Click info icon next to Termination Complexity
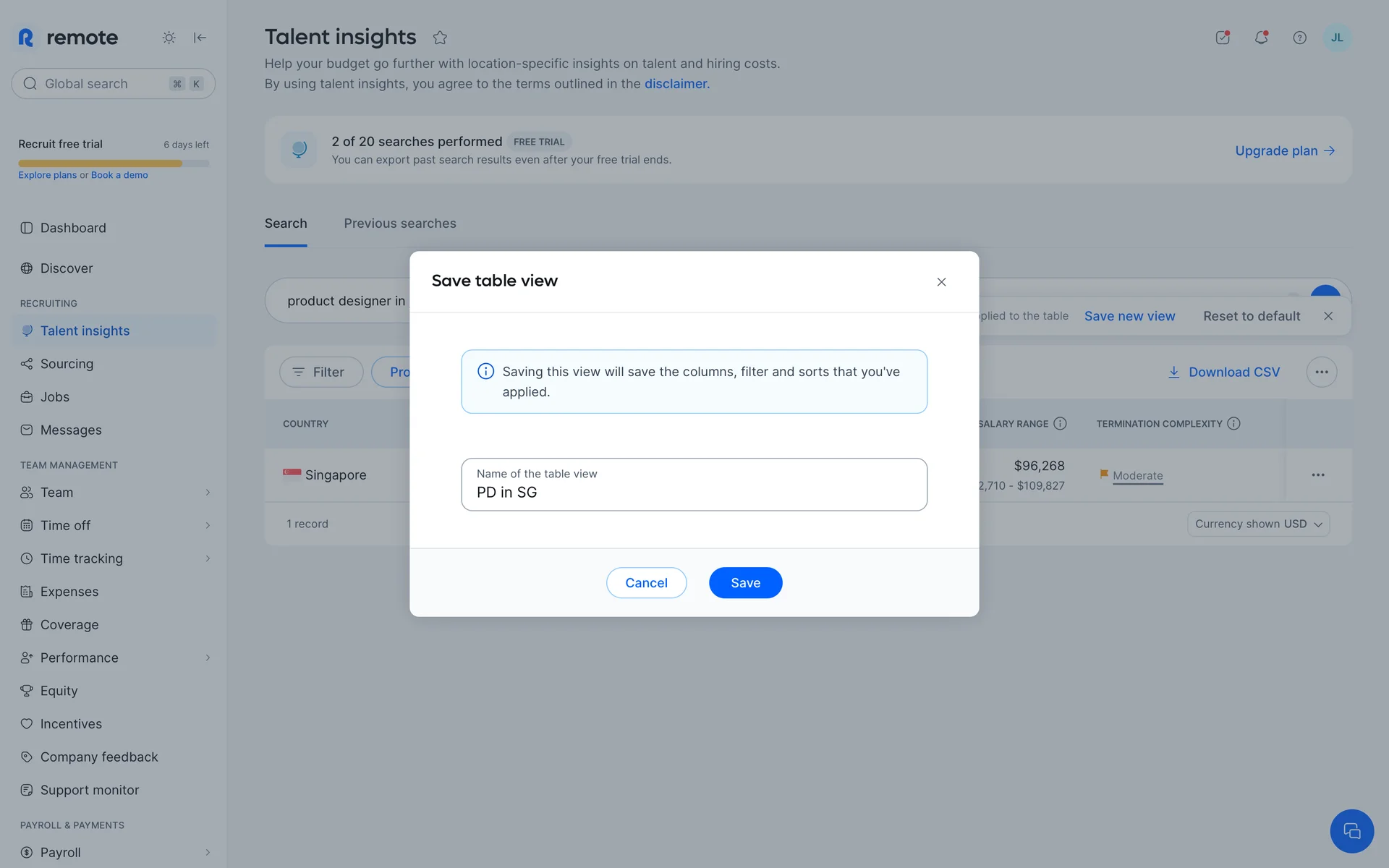This screenshot has width=1389, height=868. (x=1233, y=424)
